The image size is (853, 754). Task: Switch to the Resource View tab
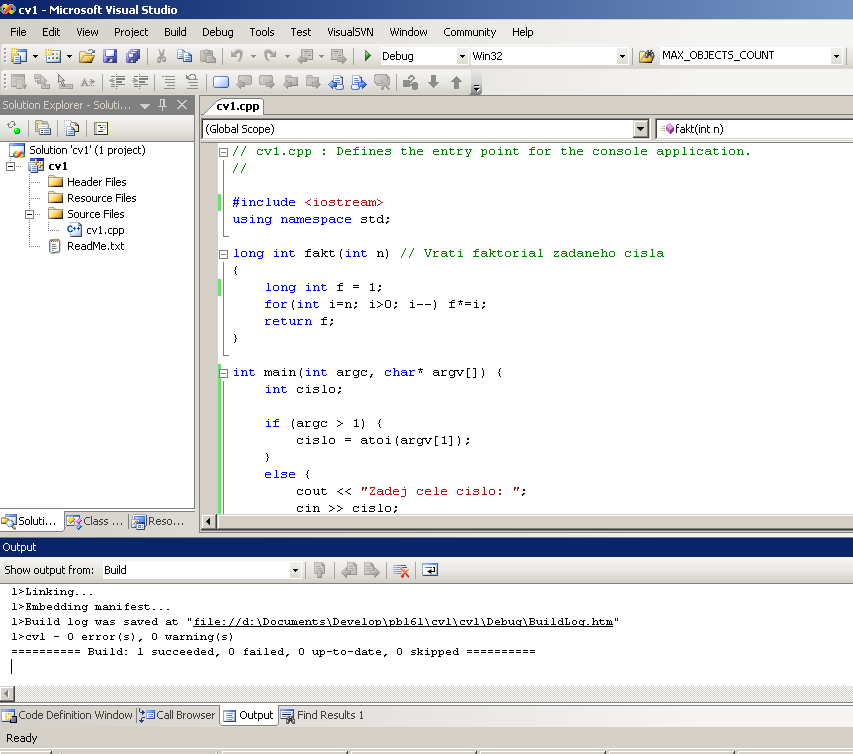tap(159, 521)
